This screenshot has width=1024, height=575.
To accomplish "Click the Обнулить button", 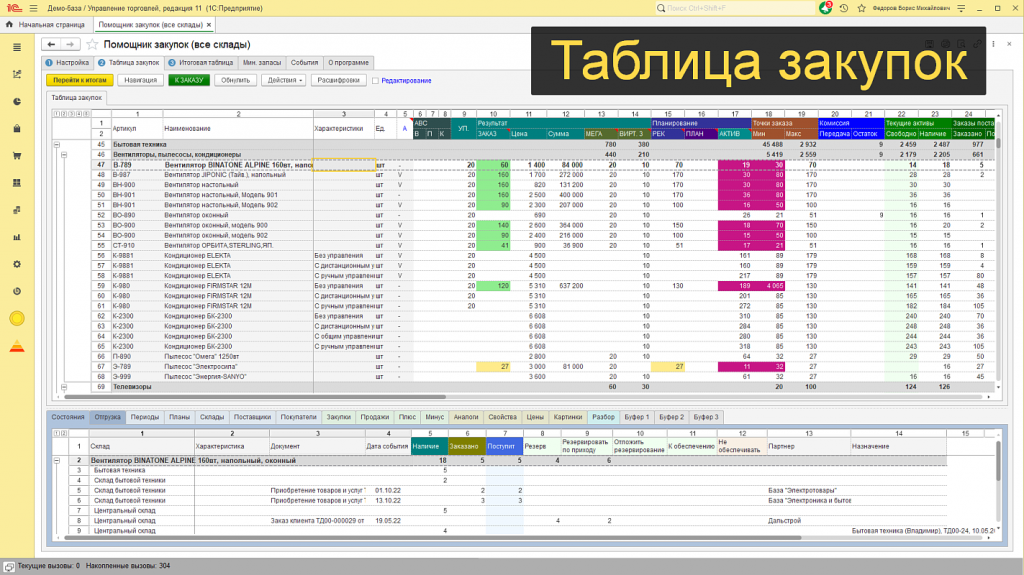I will 235,80.
